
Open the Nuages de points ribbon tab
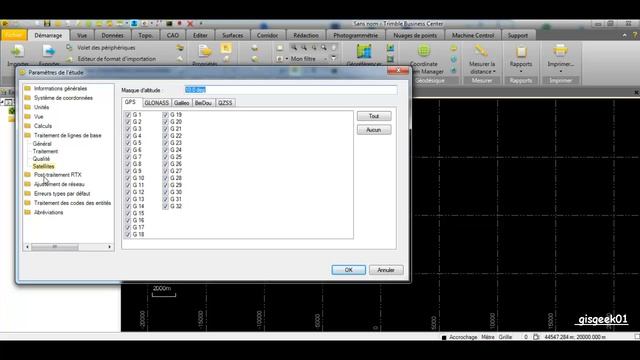coord(415,36)
